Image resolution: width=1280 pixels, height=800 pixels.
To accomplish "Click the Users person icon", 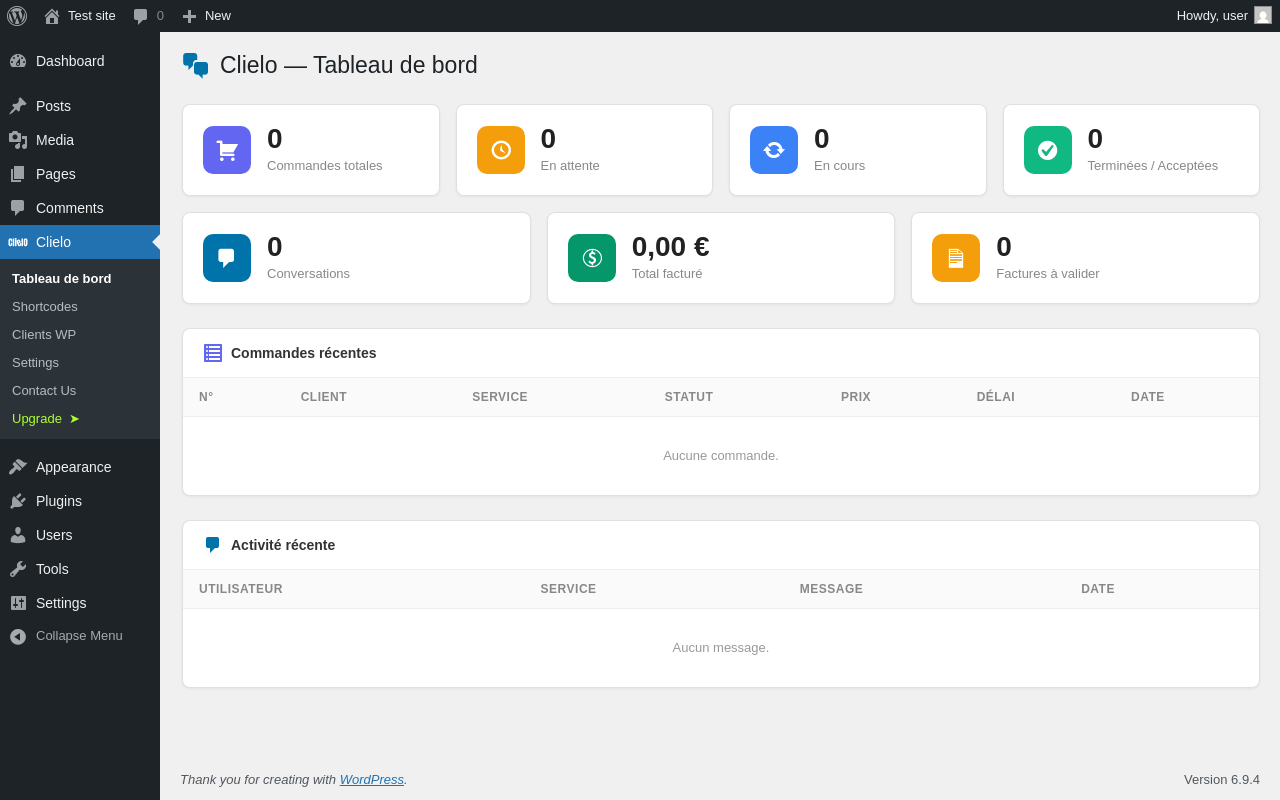I will [18, 535].
